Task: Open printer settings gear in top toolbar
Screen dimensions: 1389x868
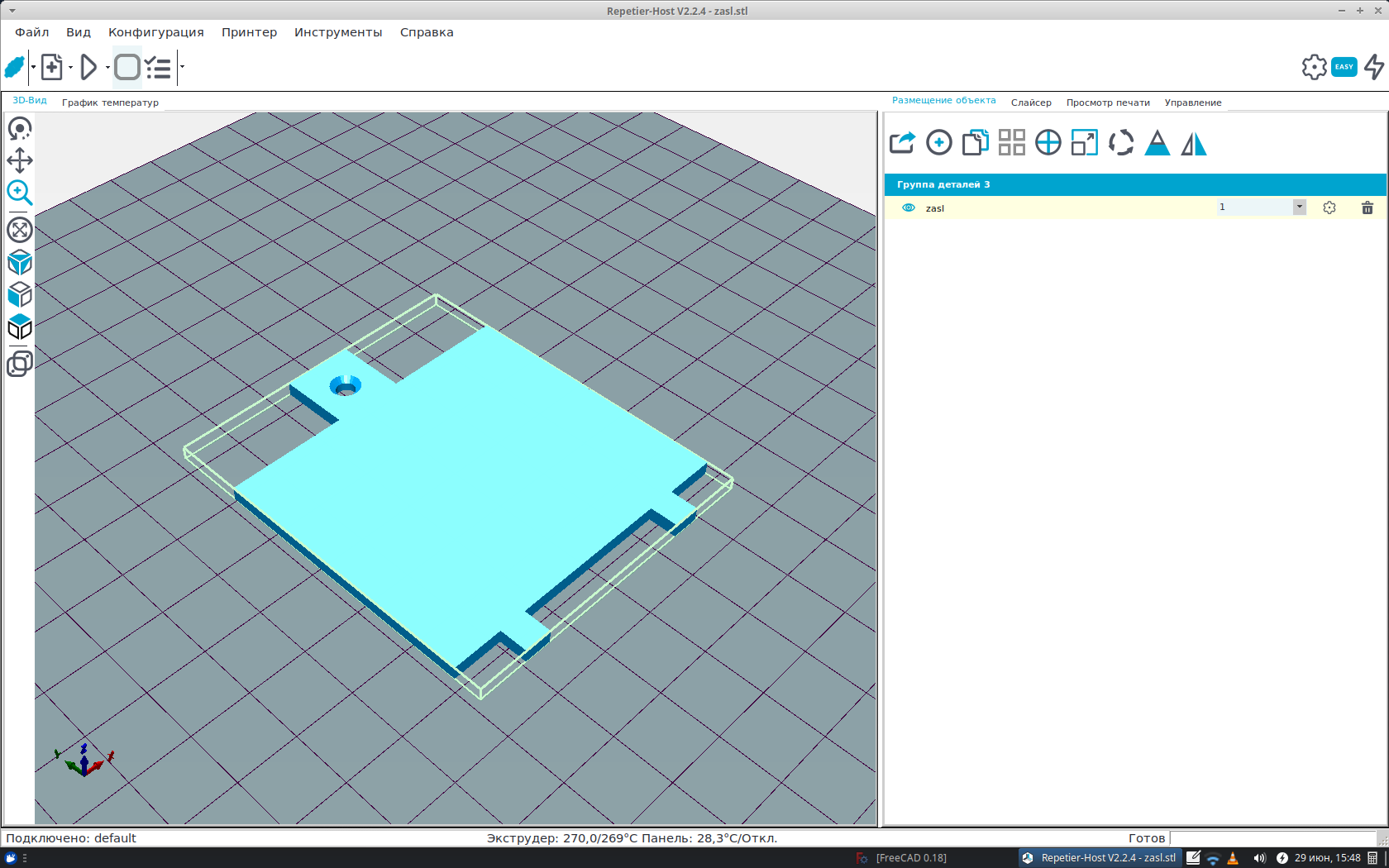Action: click(1314, 67)
